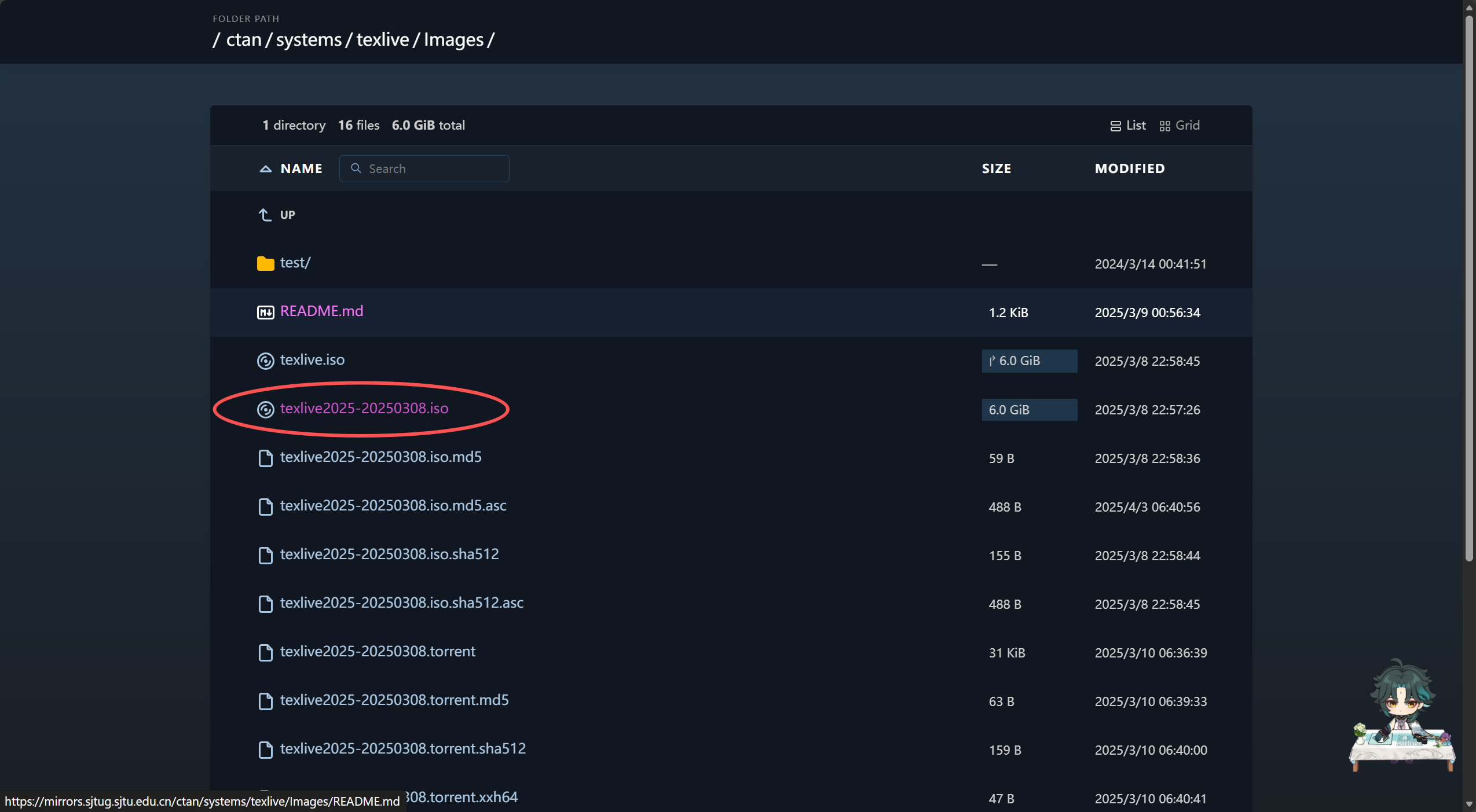Image resolution: width=1476 pixels, height=812 pixels.
Task: Click the page scrollbar on the right
Action: point(1469,289)
